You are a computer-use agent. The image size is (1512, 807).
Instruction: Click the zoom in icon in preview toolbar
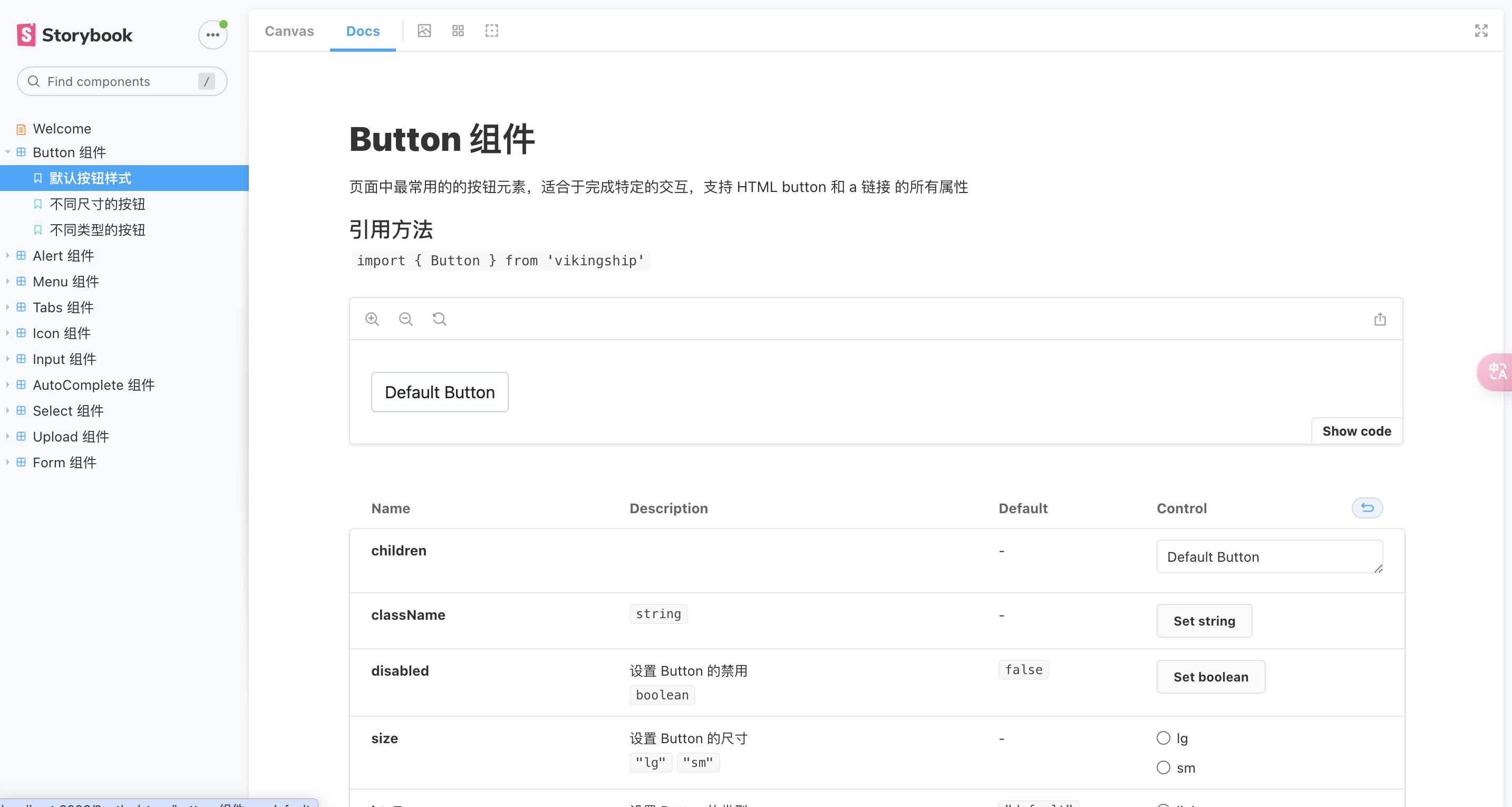click(372, 319)
